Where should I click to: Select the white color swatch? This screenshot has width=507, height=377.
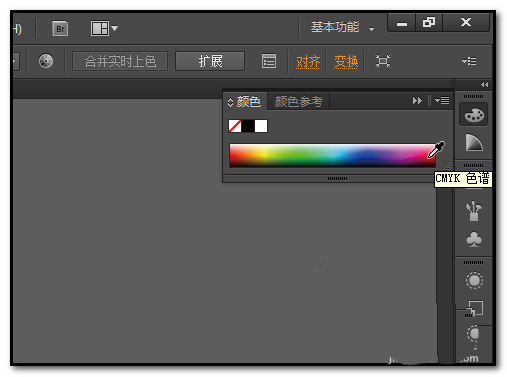point(261,126)
